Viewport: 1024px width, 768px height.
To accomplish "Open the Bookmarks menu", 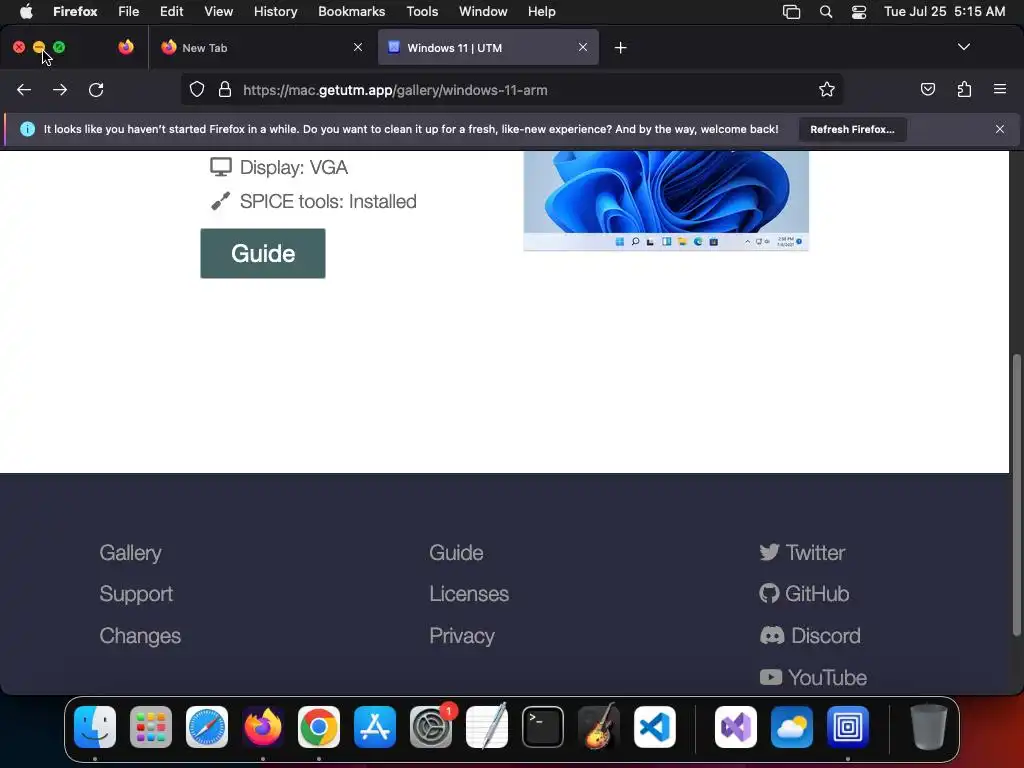I will (351, 11).
